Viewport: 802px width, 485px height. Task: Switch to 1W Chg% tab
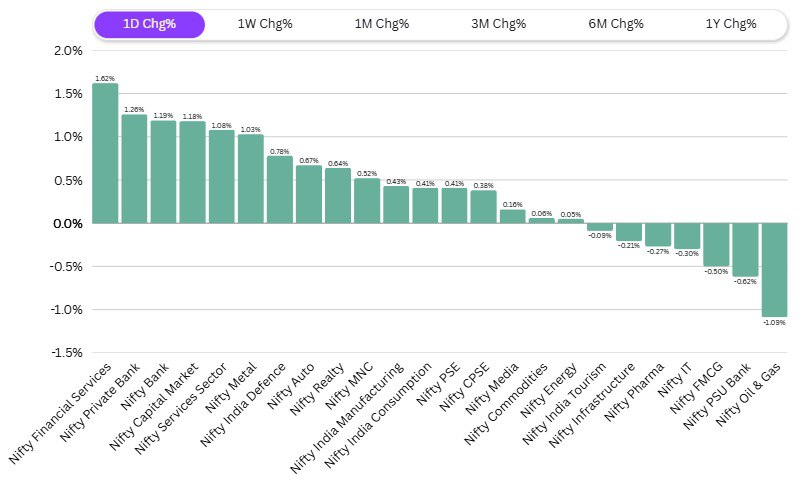pyautogui.click(x=265, y=24)
